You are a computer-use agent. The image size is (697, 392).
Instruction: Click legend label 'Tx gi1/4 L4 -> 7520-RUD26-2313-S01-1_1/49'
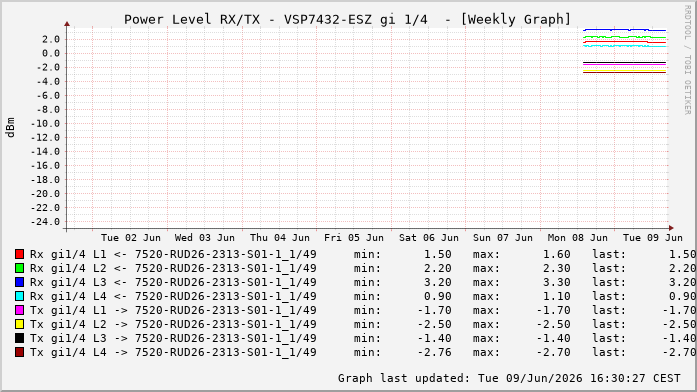click(173, 352)
